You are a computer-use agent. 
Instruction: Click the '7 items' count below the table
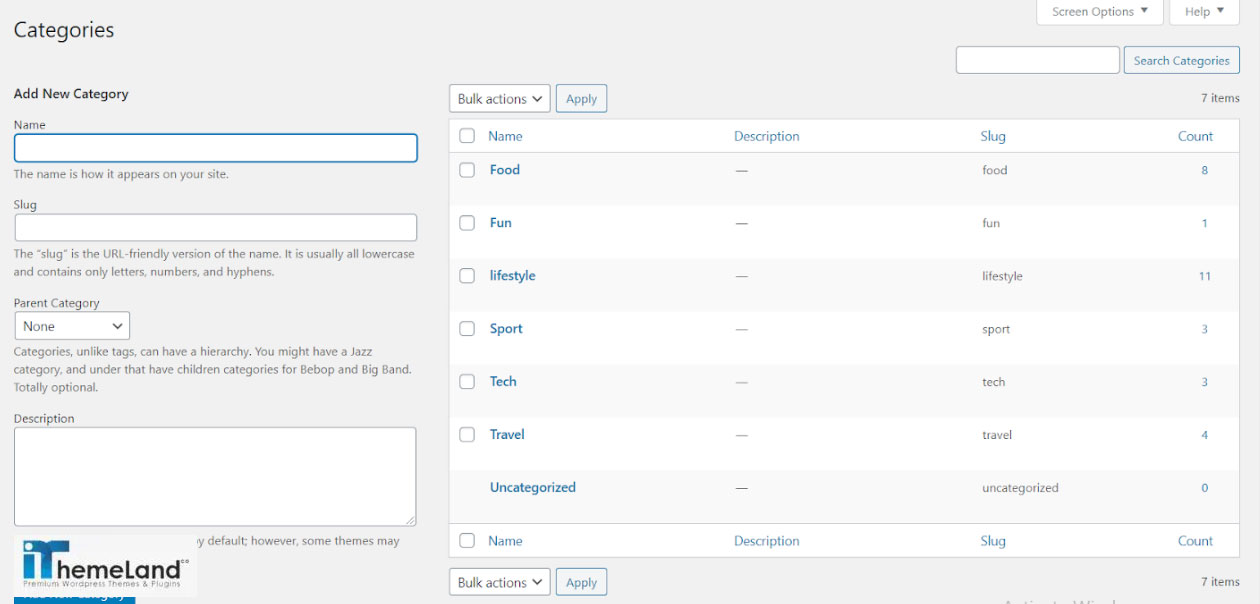click(x=1220, y=581)
